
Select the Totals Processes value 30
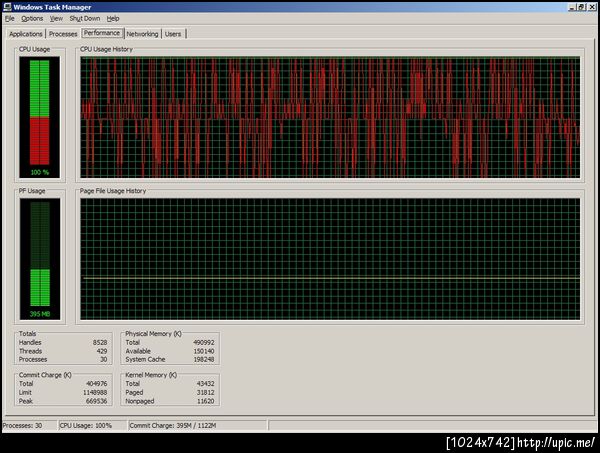(x=104, y=359)
